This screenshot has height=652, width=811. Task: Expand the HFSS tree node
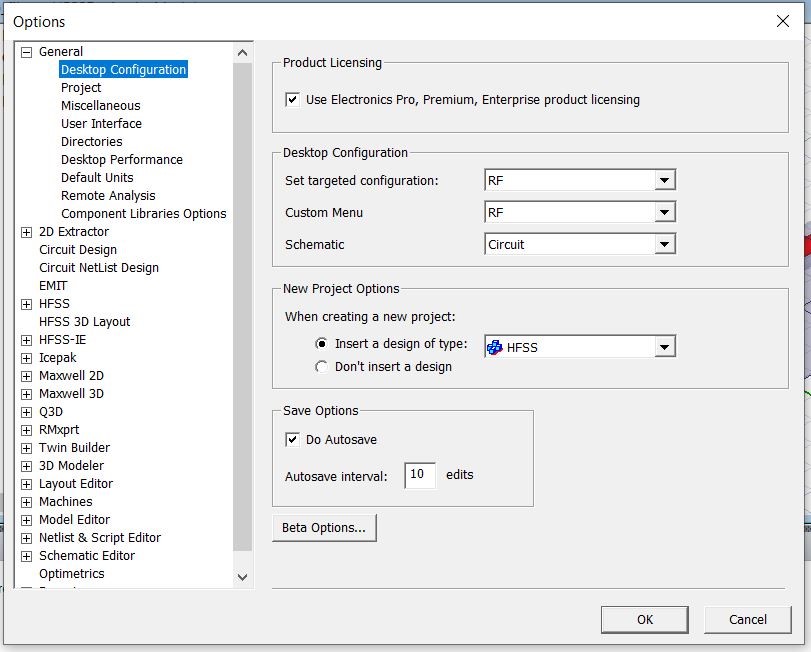[x=26, y=304]
